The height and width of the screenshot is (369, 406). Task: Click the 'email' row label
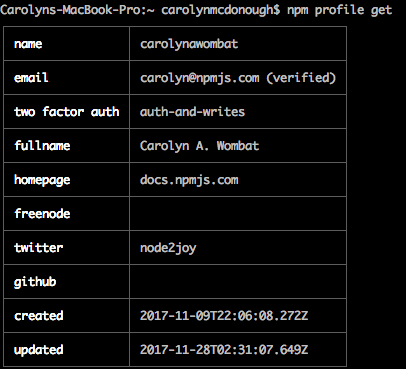coord(31,78)
